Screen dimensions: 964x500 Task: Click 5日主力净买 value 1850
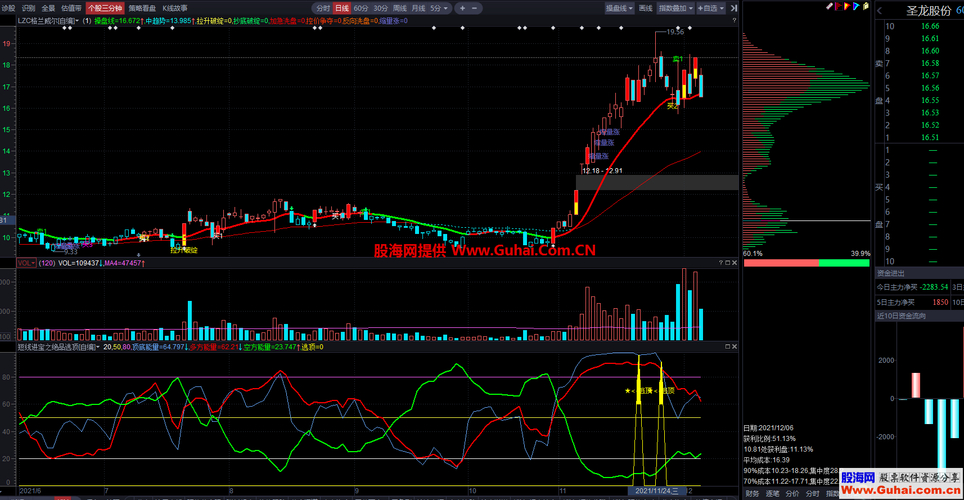coord(940,302)
